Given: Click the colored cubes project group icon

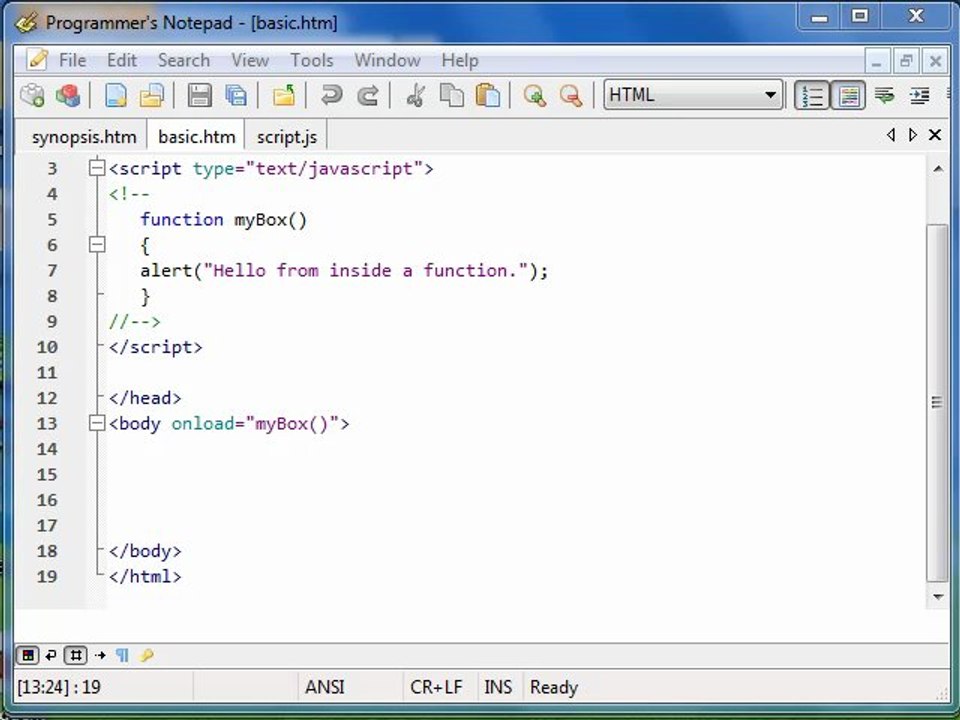Looking at the screenshot, I should (68, 96).
